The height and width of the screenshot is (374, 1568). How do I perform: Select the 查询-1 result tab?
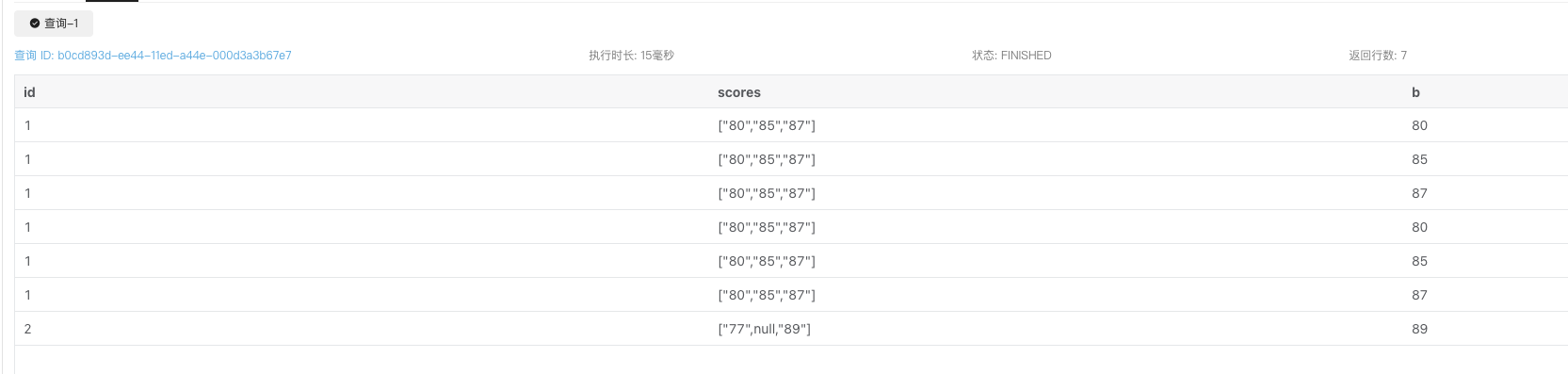pyautogui.click(x=54, y=24)
